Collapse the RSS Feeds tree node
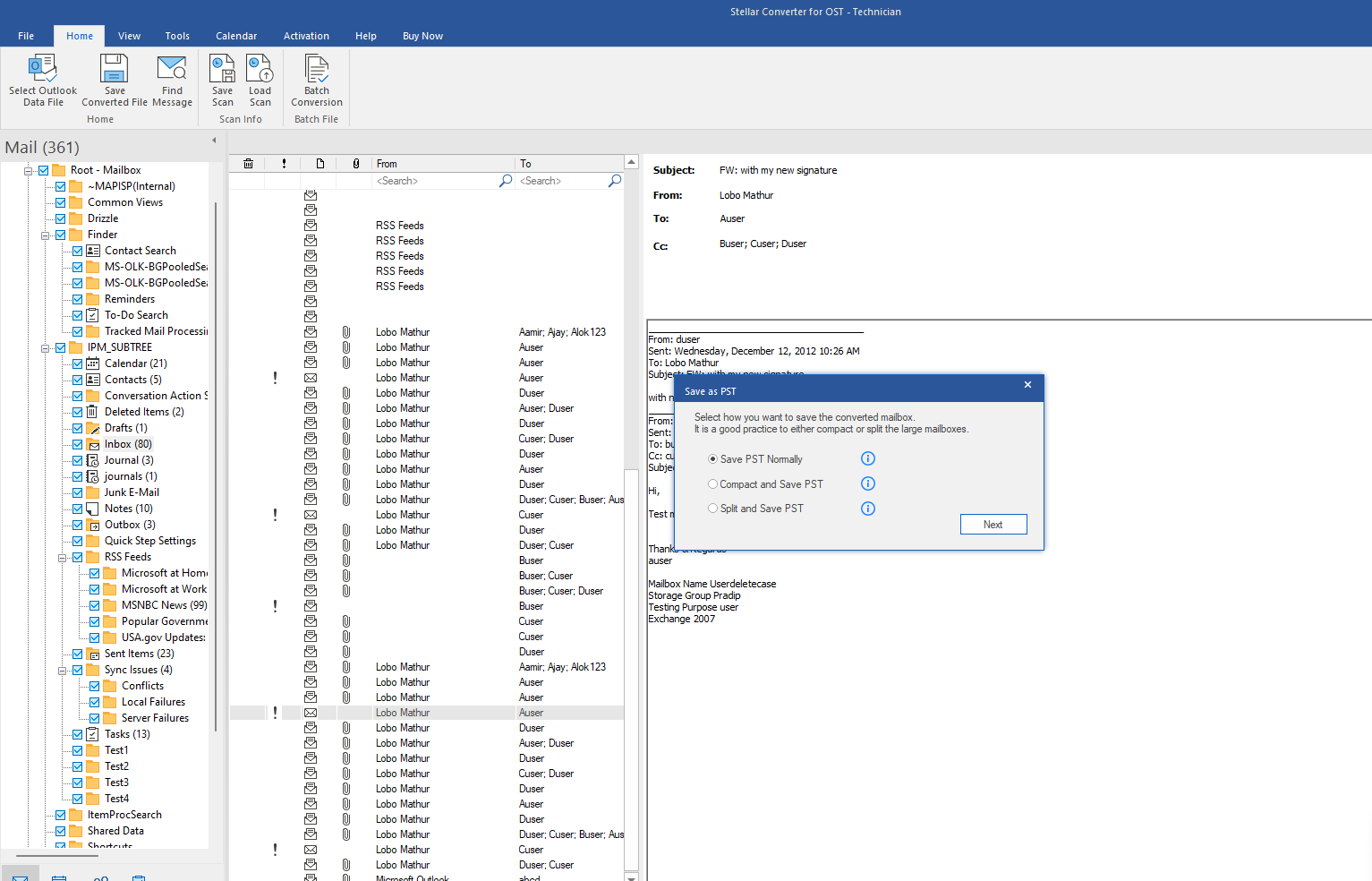The height and width of the screenshot is (881, 1372). tap(62, 557)
